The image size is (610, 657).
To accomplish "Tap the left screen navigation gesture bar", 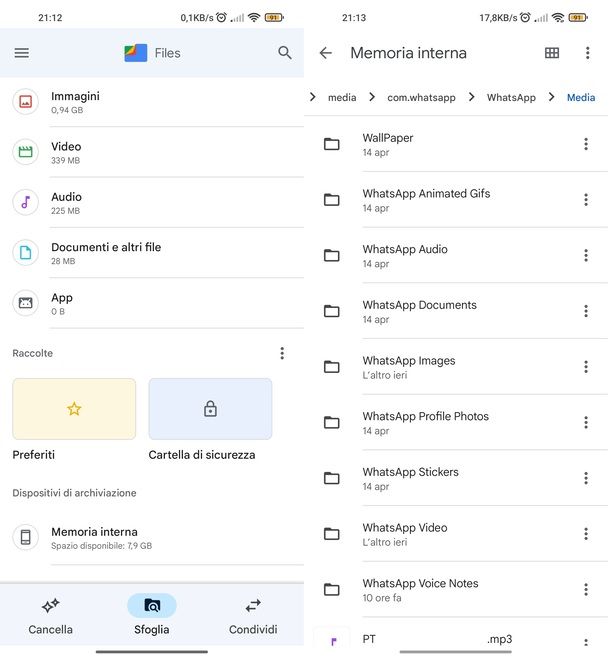I will [x=152, y=652].
